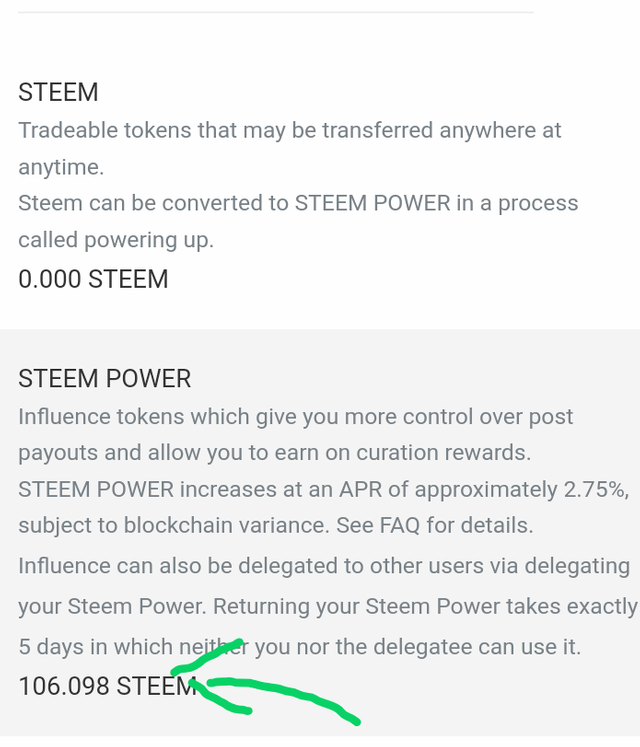Click the 'called powering up.' text

[116, 240]
